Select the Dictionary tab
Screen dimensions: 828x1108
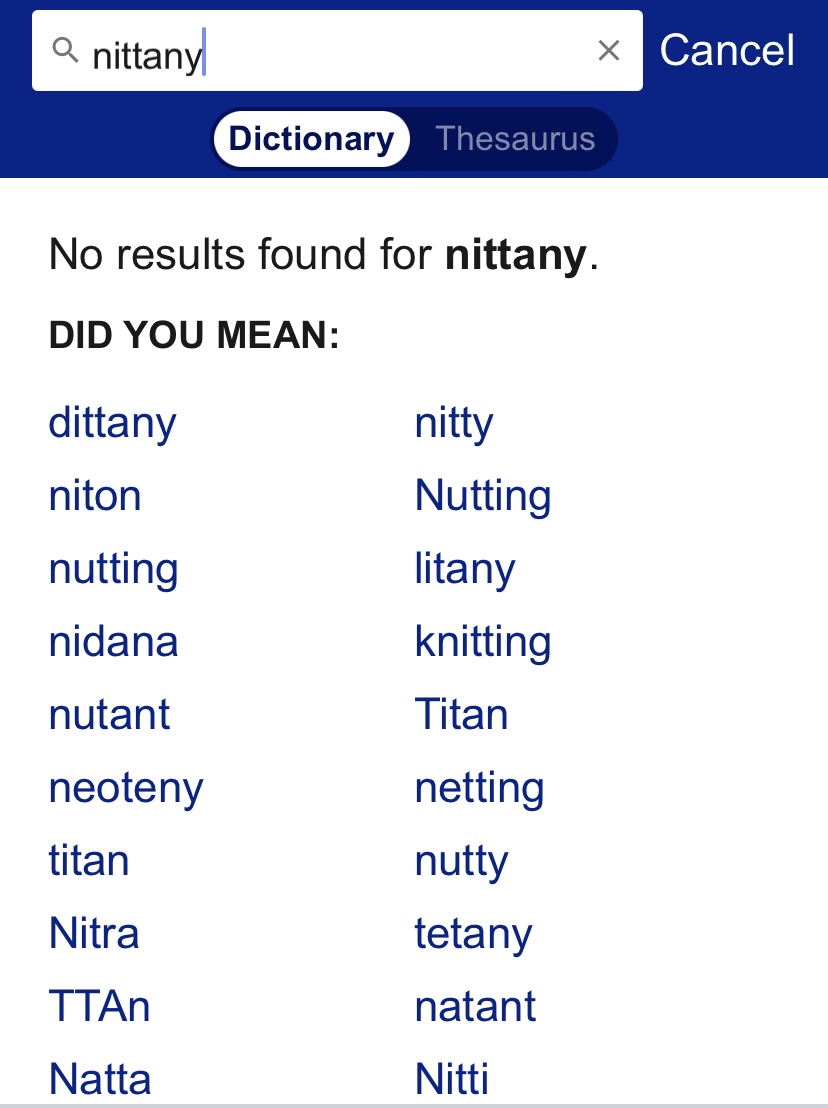311,139
